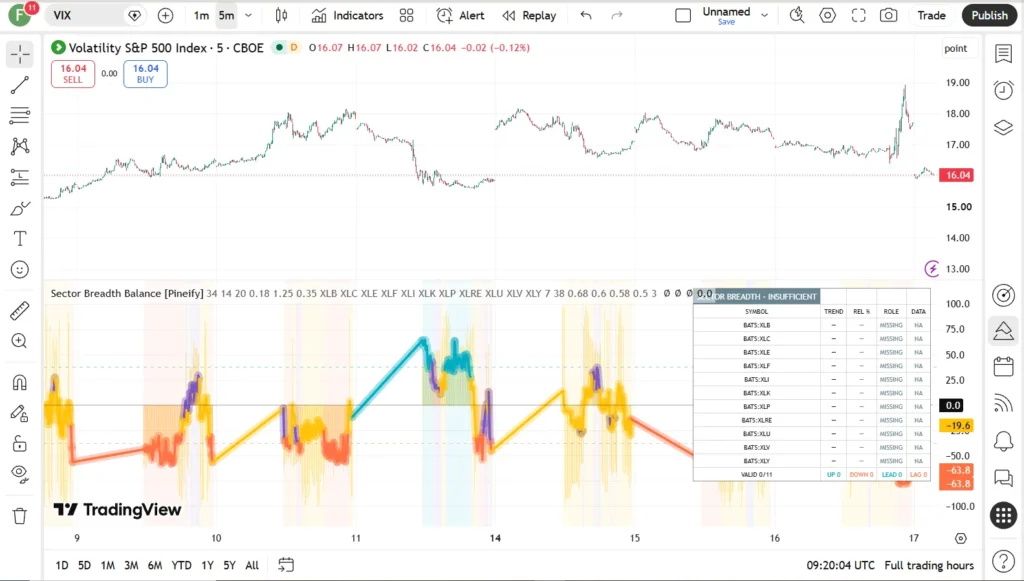
Task: Open the 09:20:04 UTC timezone menu
Action: [840, 565]
